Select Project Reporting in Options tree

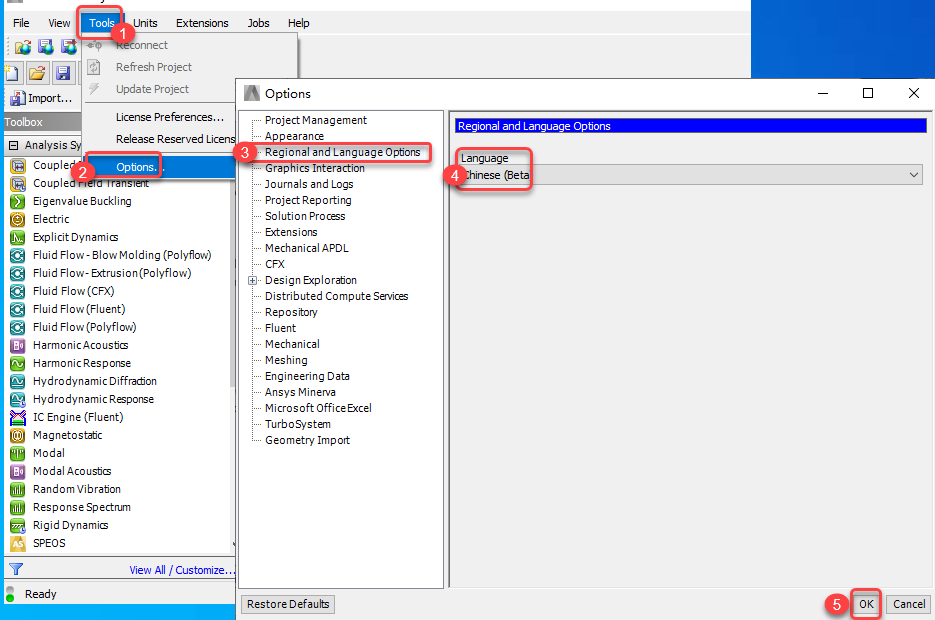pyautogui.click(x=308, y=200)
